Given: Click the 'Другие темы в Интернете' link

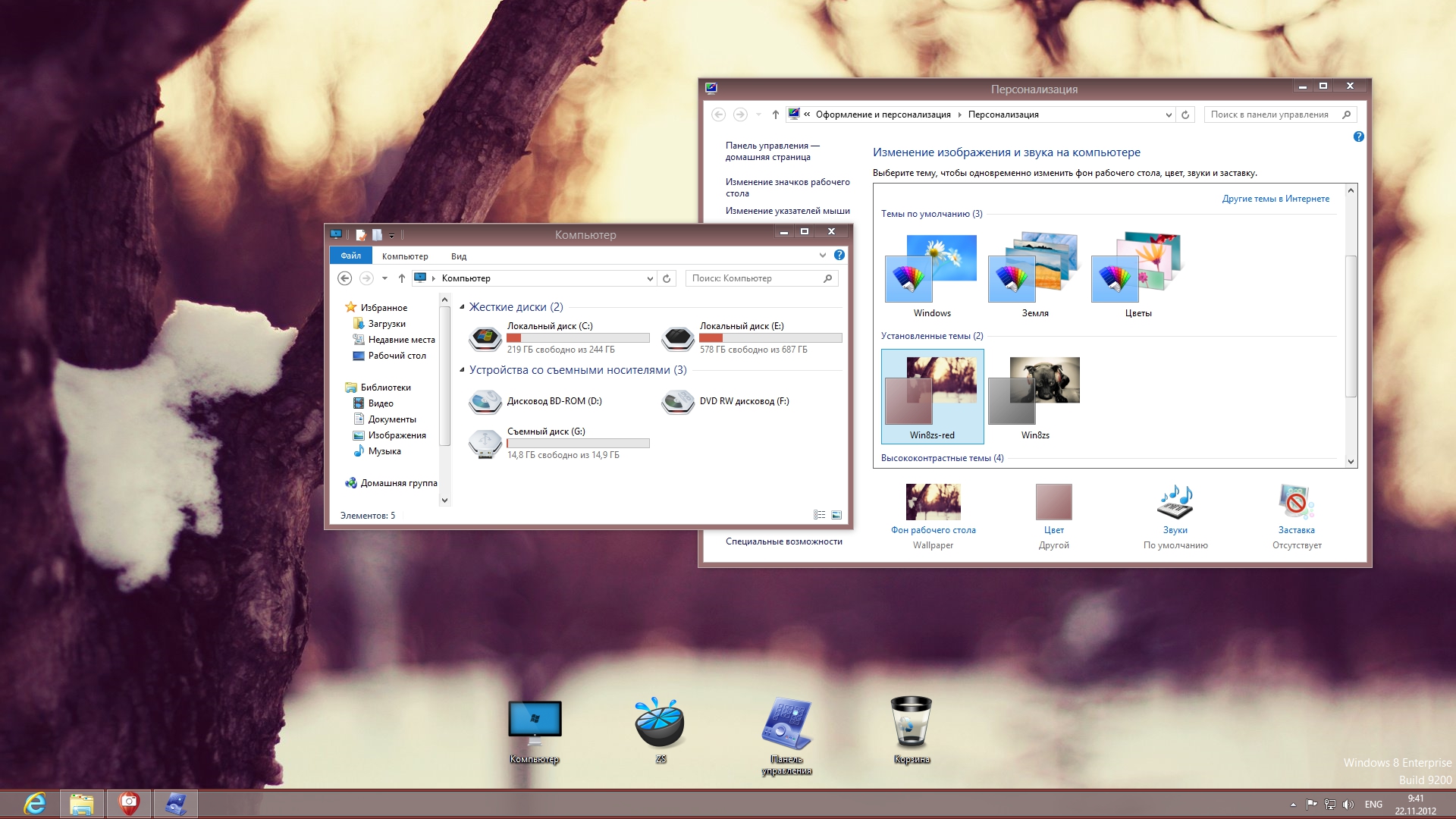Looking at the screenshot, I should [1276, 199].
